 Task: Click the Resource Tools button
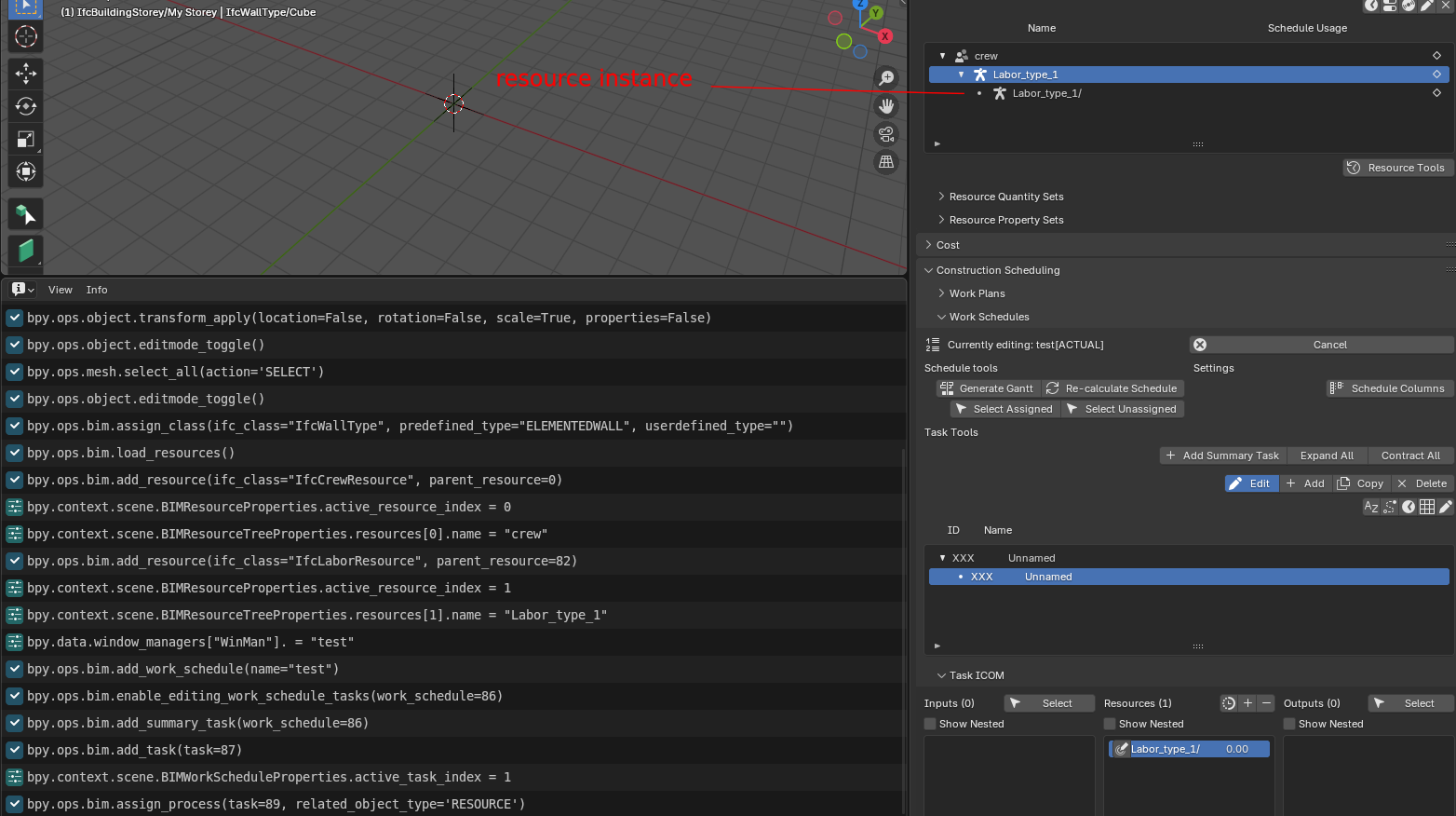(1396, 168)
